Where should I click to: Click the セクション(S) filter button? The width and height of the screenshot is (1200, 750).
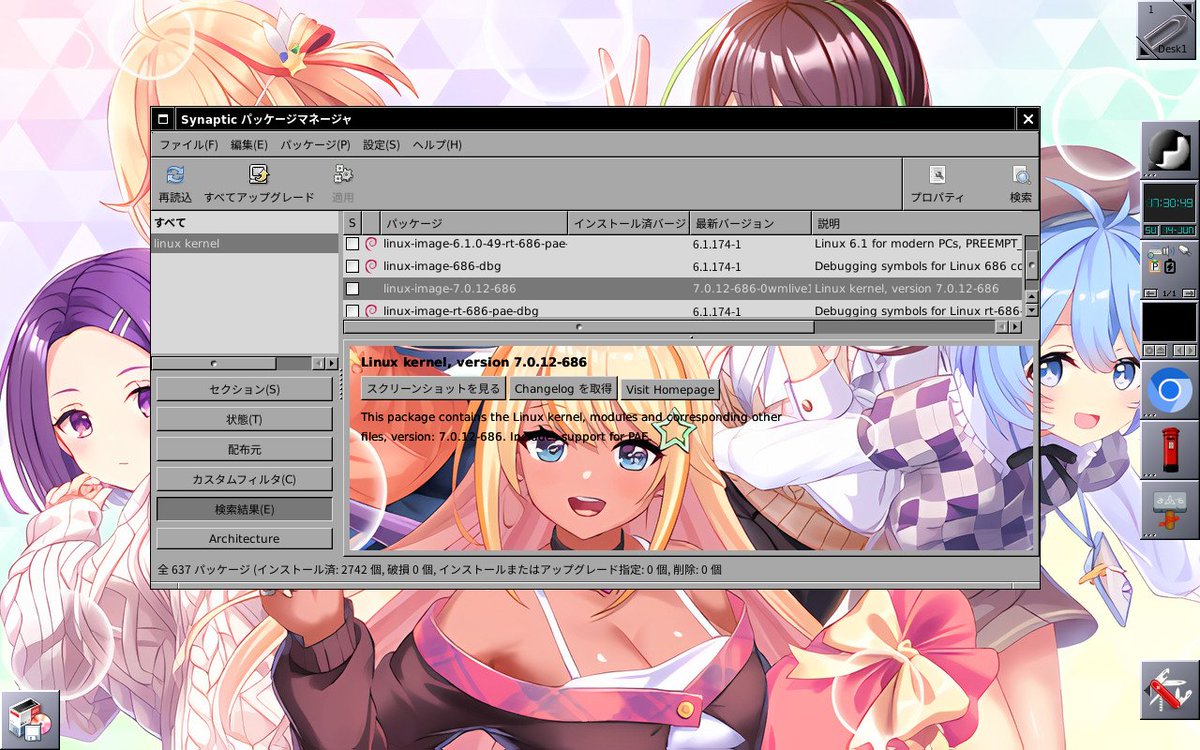pos(244,389)
